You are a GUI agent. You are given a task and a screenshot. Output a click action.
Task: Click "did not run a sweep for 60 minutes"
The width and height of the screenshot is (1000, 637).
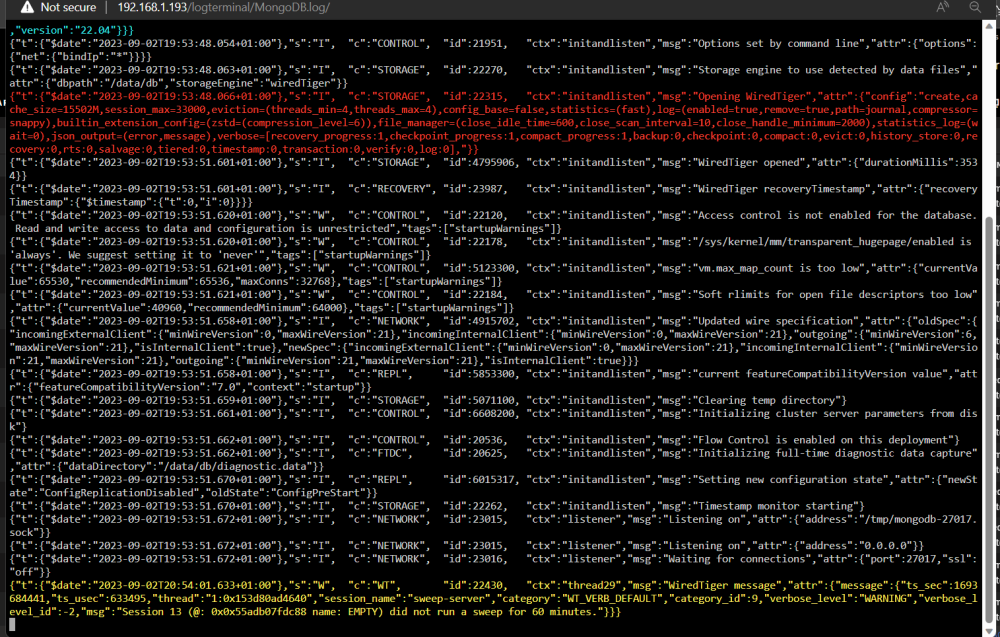pyautogui.click(x=492, y=612)
